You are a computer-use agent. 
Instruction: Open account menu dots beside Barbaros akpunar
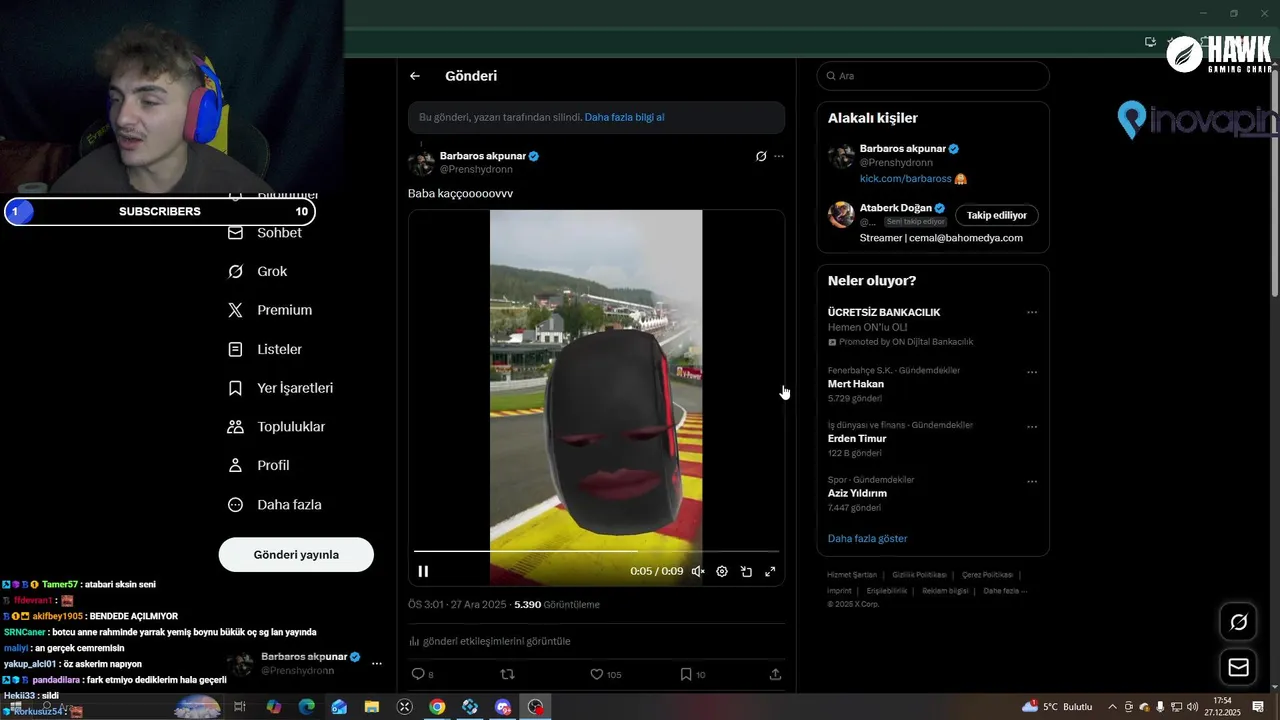click(377, 663)
